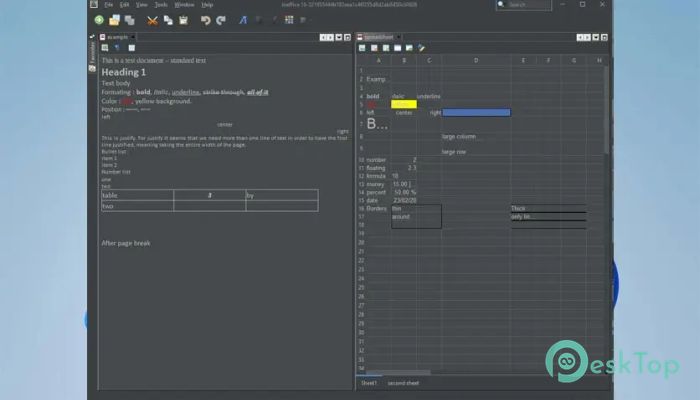This screenshot has height=400, width=700.
Task: Select the spreadsheet document tab
Action: pos(379,37)
